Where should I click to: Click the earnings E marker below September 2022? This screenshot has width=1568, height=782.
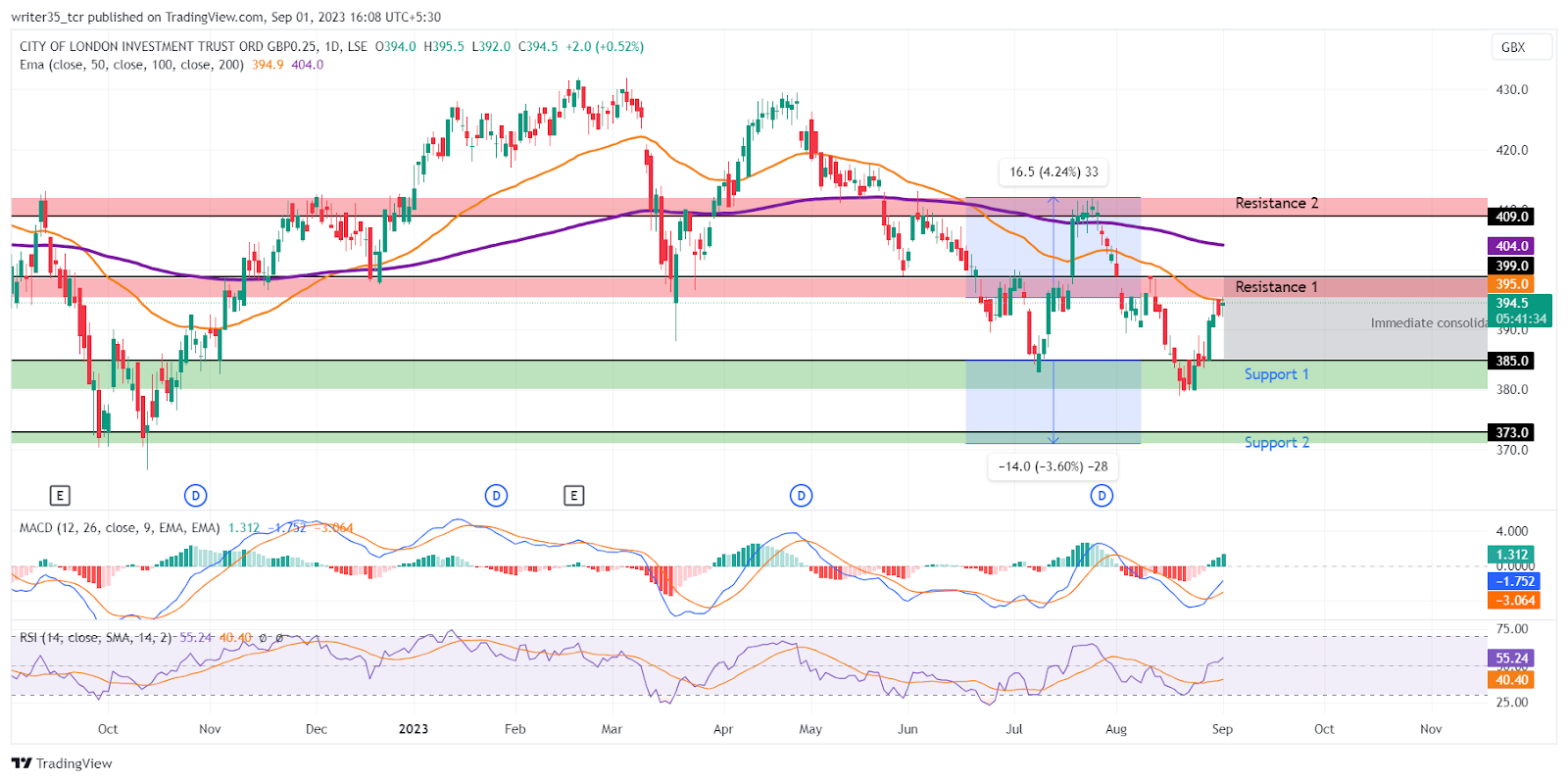[60, 496]
